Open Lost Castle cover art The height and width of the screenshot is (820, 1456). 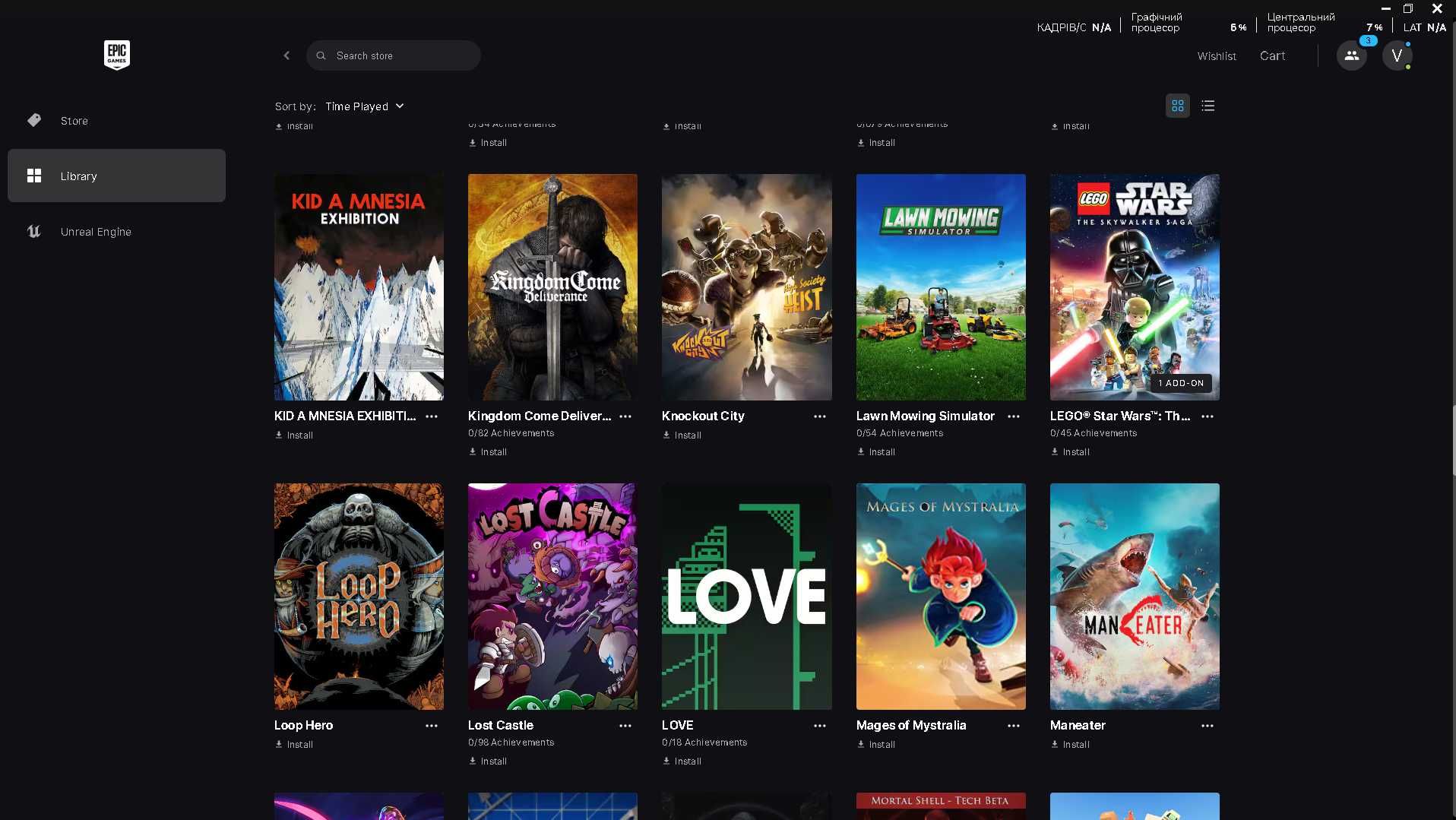click(x=552, y=597)
